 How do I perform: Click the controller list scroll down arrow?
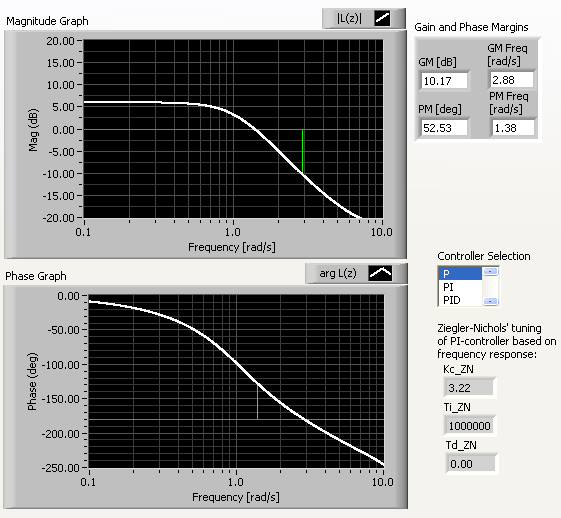pos(491,301)
